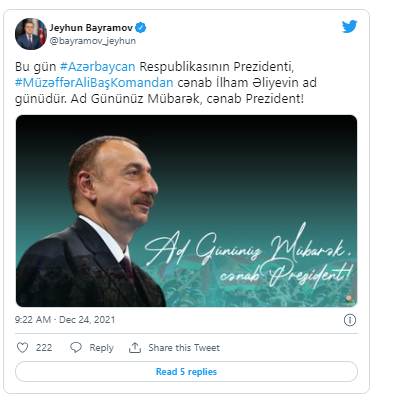This screenshot has width=394, height=419.
Task: Click the word Respublikasının in the tweet
Action: point(184,67)
